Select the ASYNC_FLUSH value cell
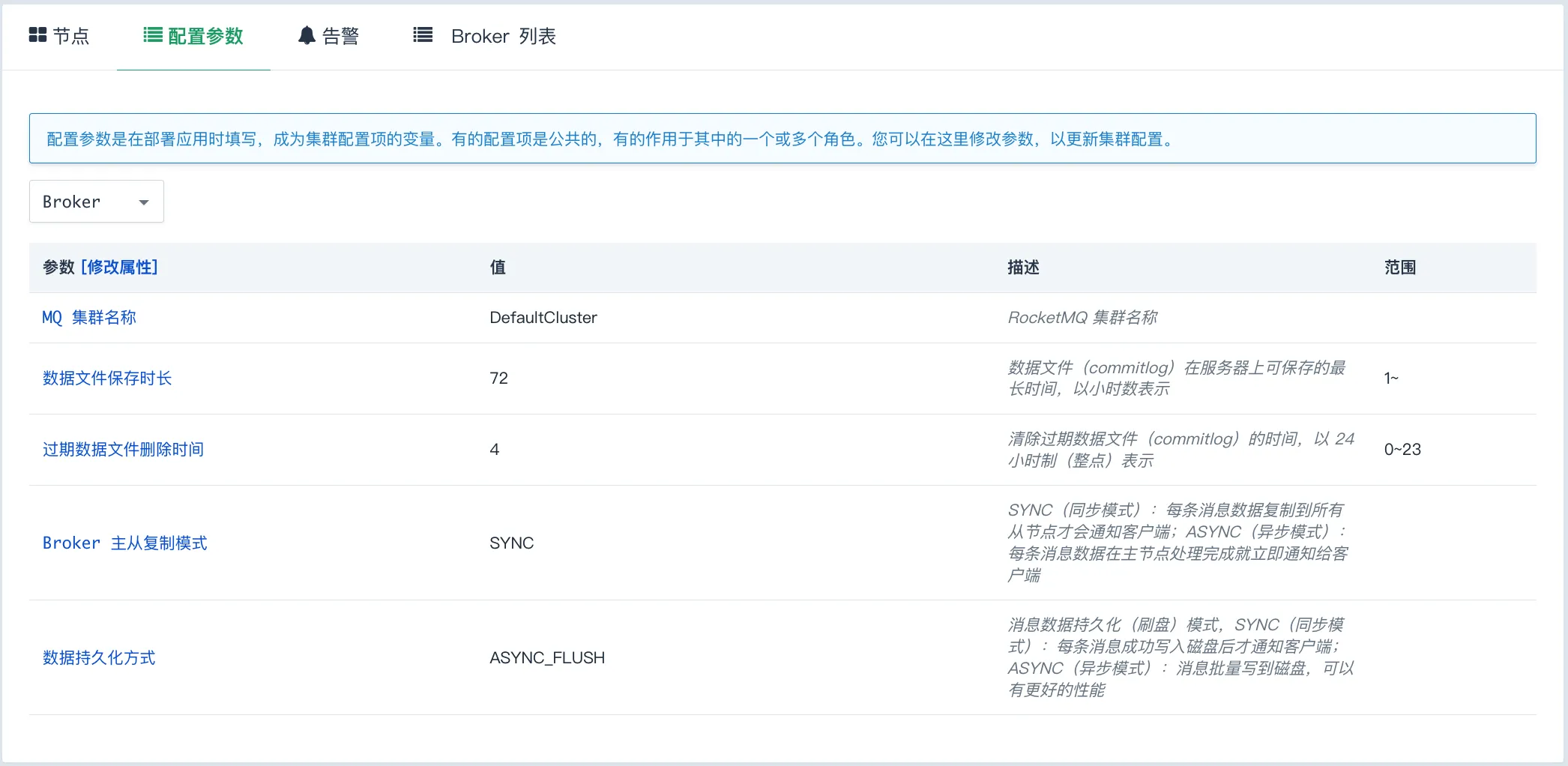 tap(547, 658)
